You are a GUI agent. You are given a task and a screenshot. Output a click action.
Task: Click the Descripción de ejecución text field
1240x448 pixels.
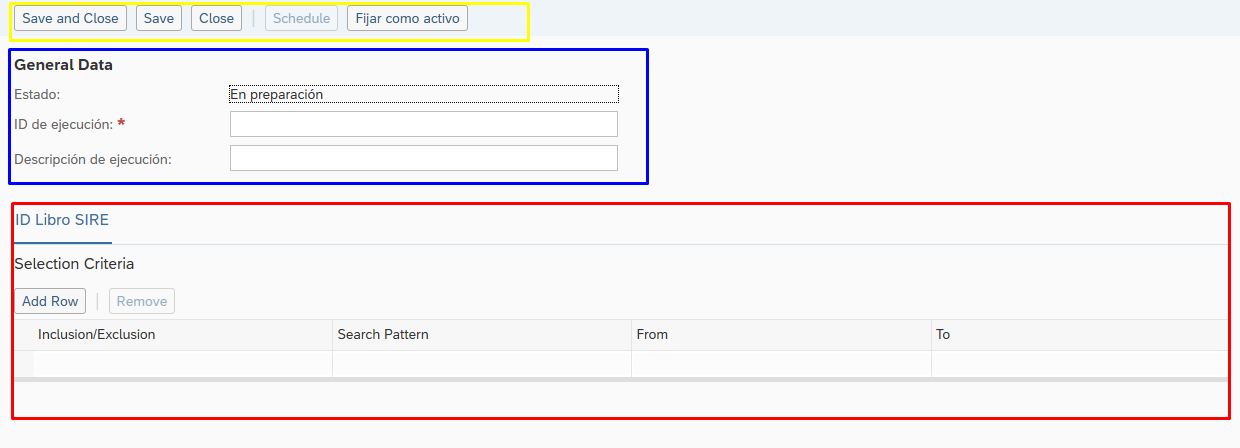423,158
